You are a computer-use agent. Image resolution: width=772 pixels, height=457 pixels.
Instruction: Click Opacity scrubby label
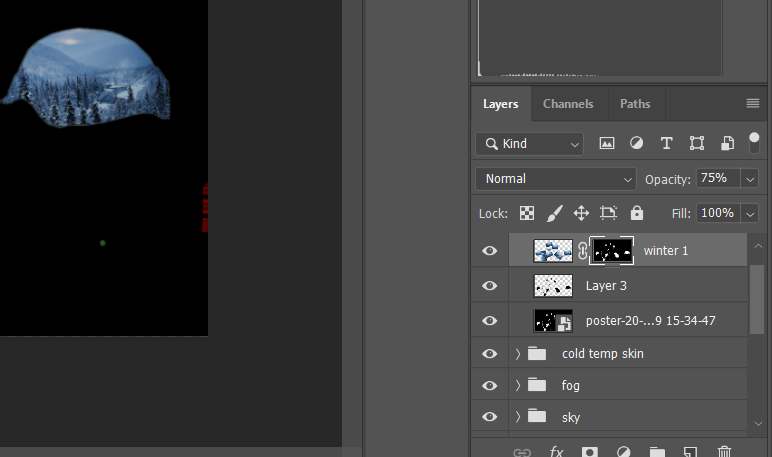coord(668,179)
